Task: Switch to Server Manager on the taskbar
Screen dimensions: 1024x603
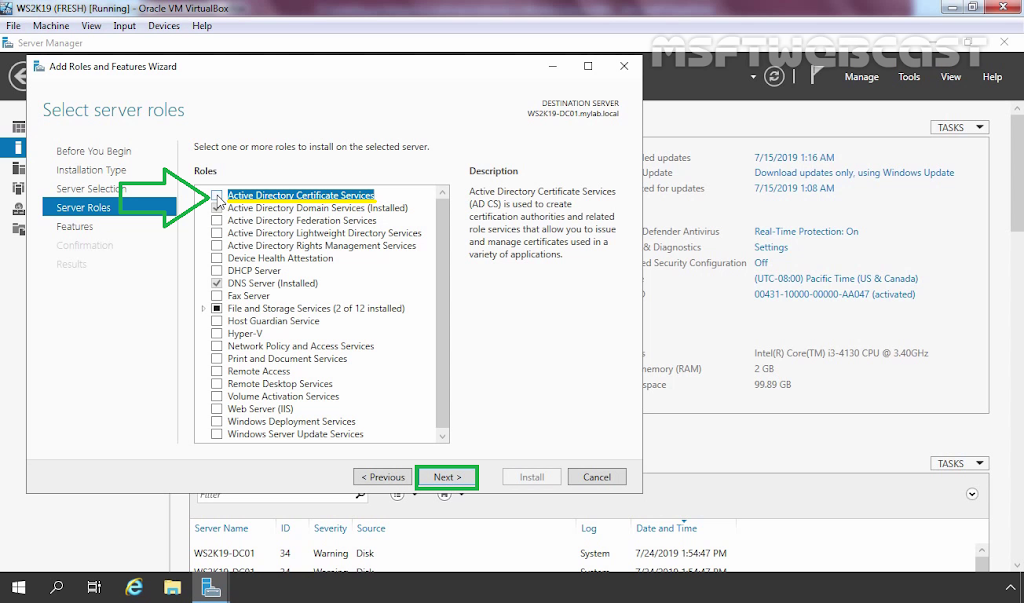Action: pos(211,587)
